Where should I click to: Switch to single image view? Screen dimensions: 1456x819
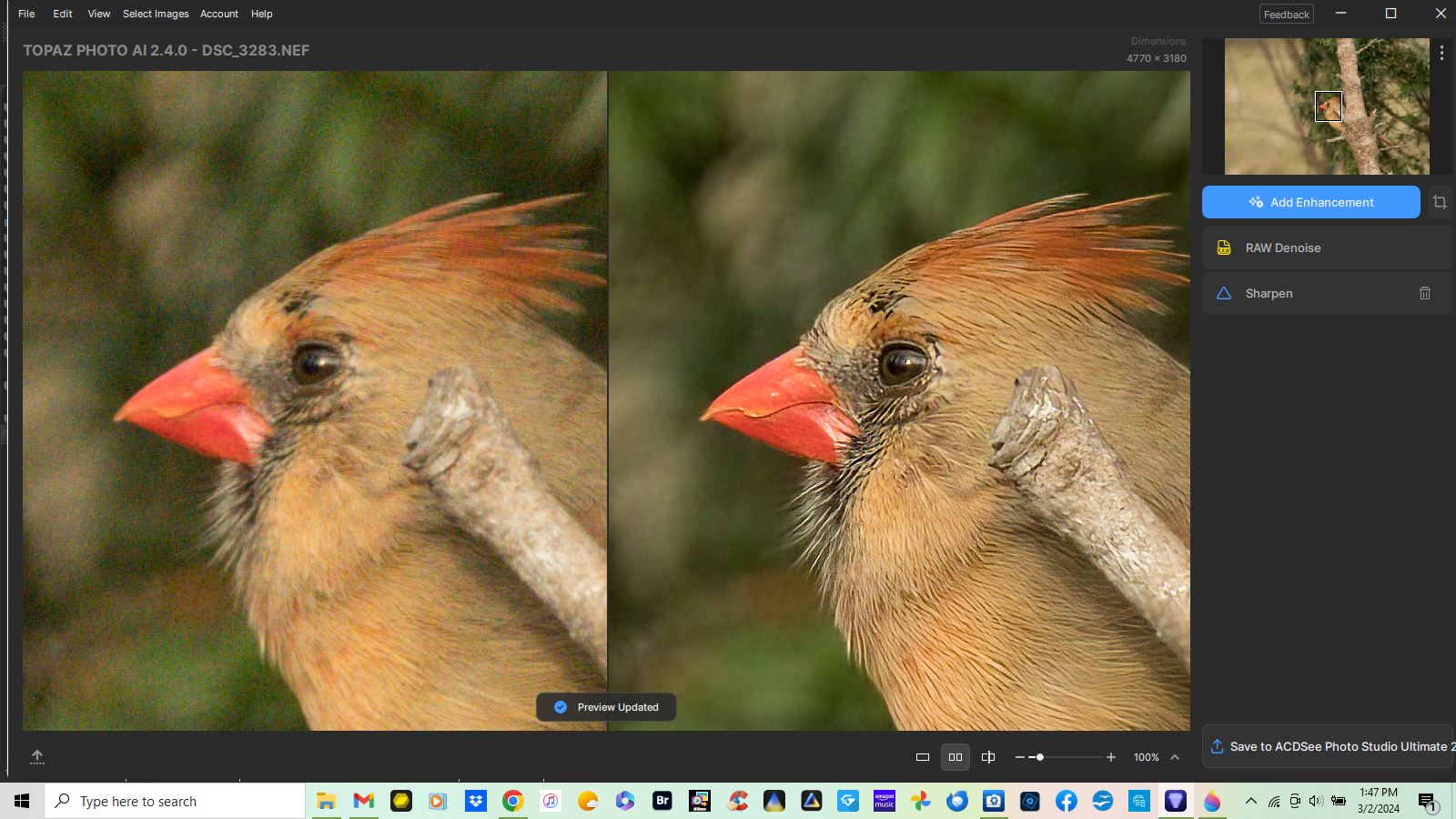click(x=922, y=757)
